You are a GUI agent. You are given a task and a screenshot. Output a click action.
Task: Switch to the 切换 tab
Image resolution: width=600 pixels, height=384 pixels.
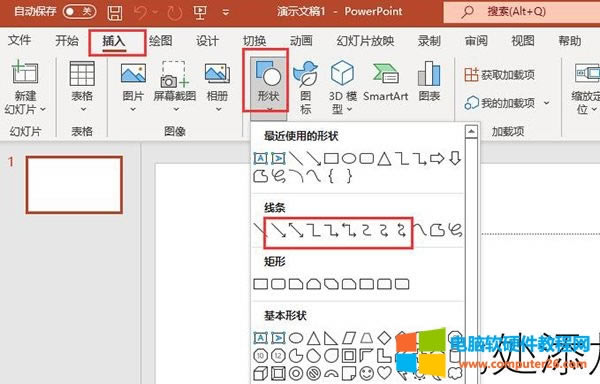coord(254,40)
